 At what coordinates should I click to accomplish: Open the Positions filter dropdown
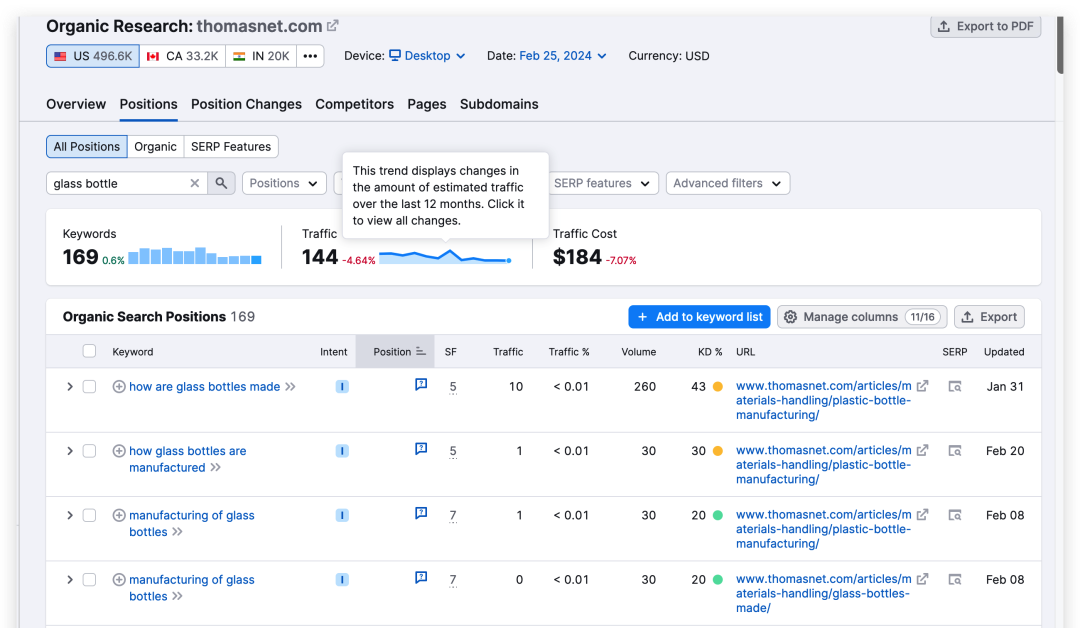[284, 183]
